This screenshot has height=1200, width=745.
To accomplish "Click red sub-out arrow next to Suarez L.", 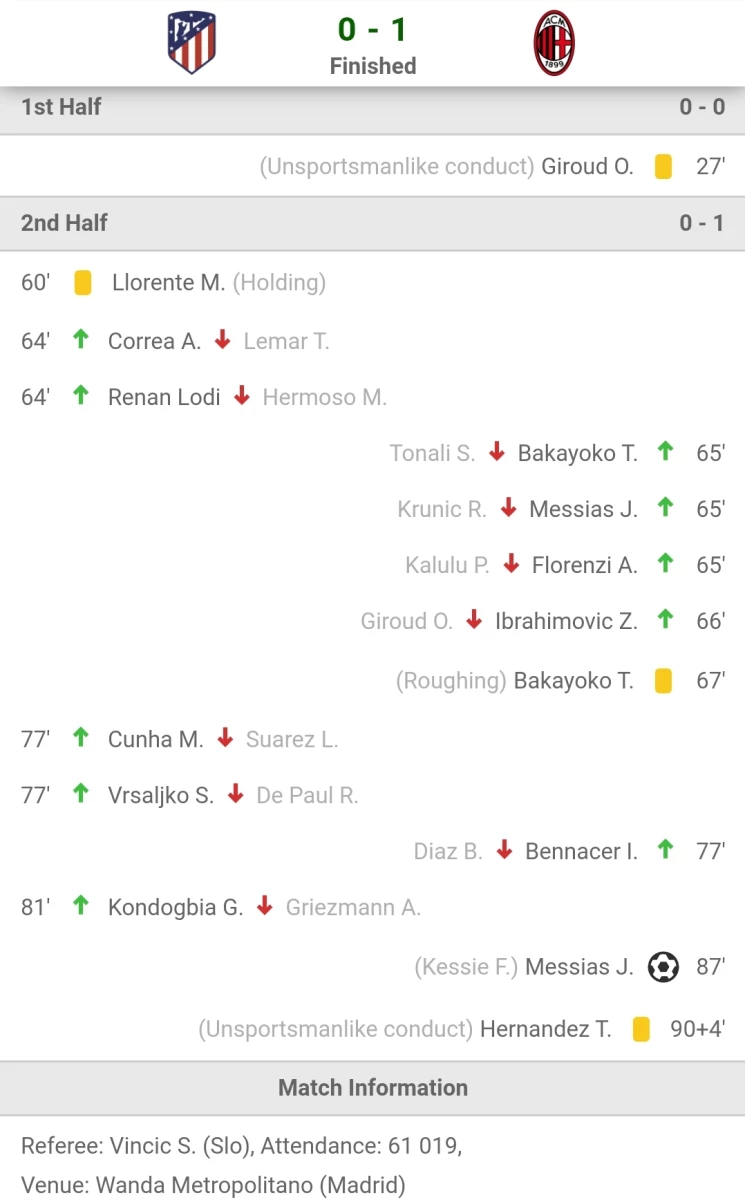I will pos(225,738).
